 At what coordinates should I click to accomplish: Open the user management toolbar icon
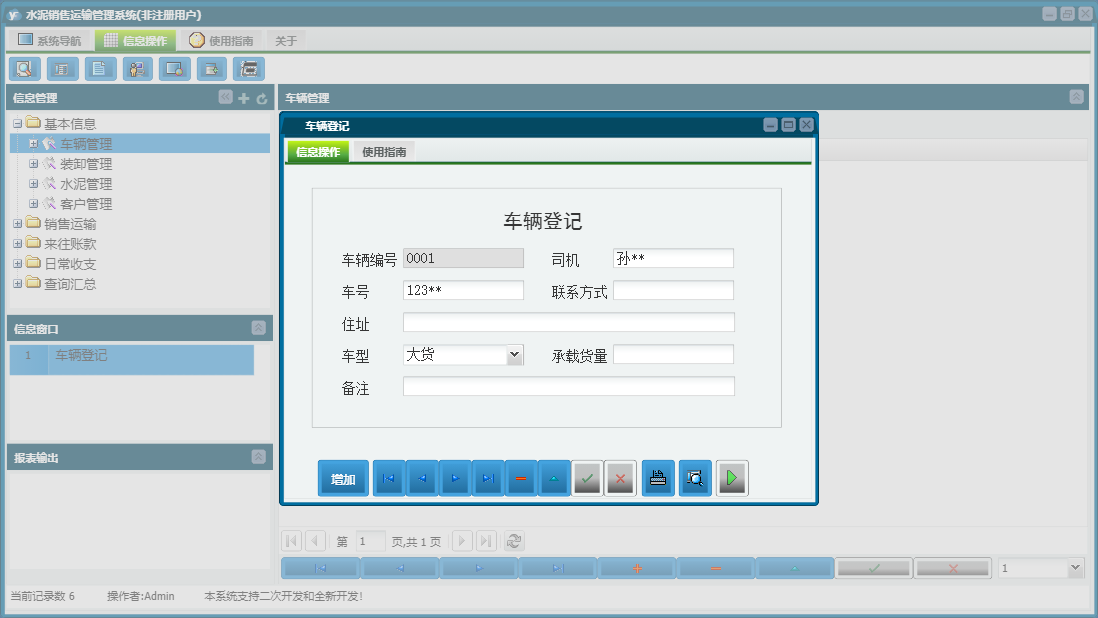pos(137,69)
